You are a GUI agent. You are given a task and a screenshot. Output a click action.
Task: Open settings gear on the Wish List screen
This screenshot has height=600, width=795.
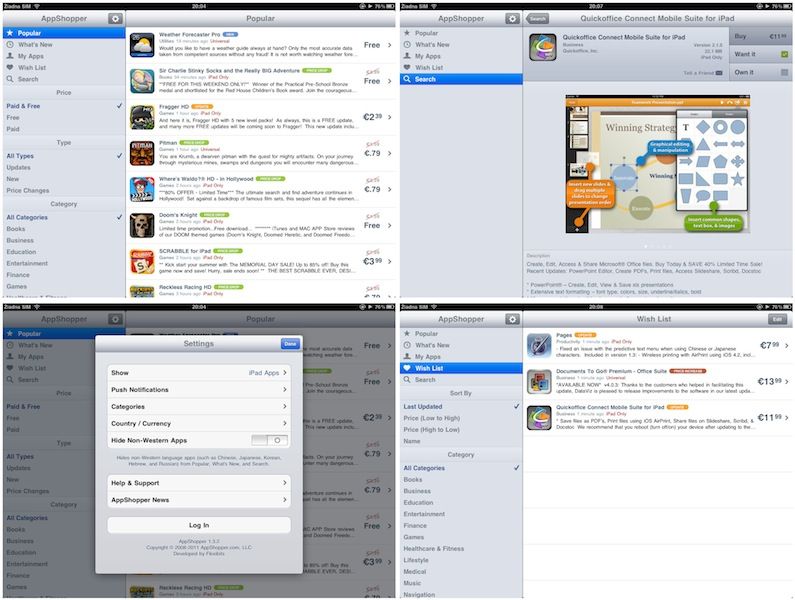click(x=512, y=319)
